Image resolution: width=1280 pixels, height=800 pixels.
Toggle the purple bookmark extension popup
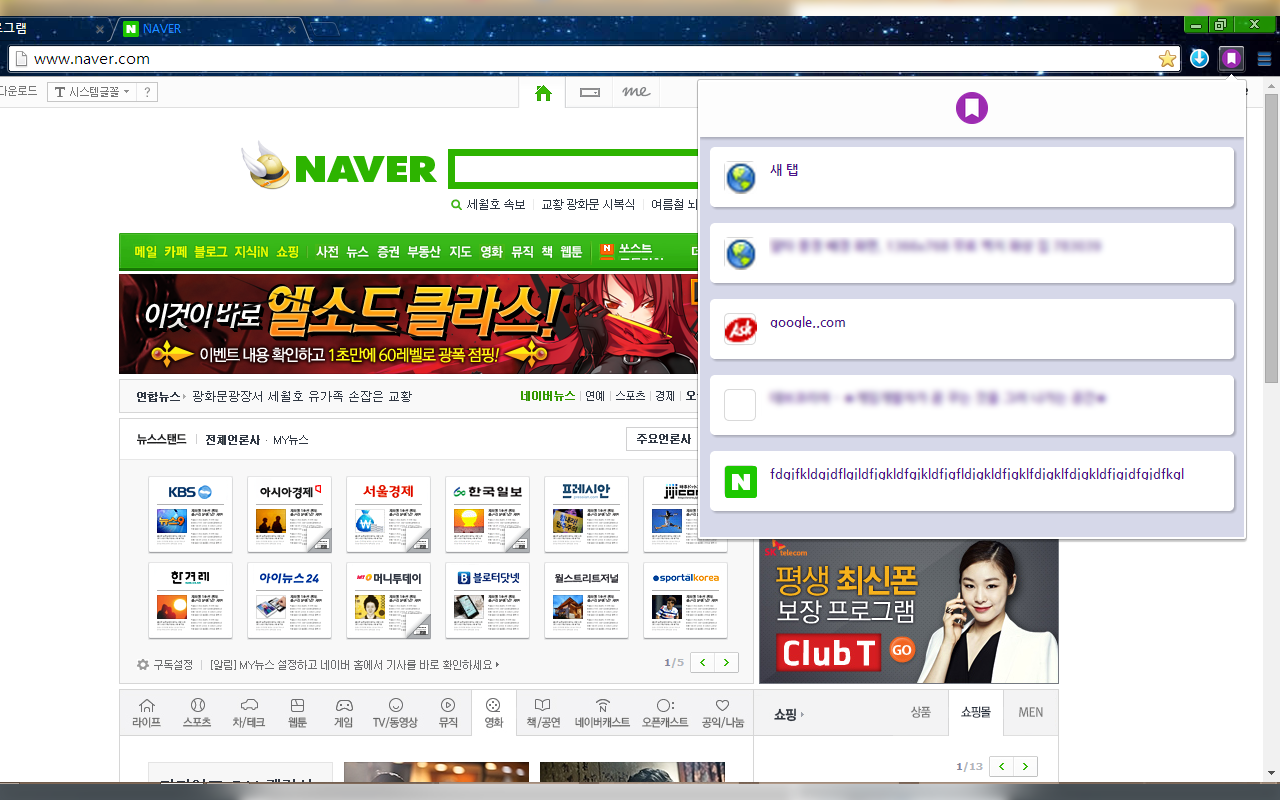coord(1232,59)
